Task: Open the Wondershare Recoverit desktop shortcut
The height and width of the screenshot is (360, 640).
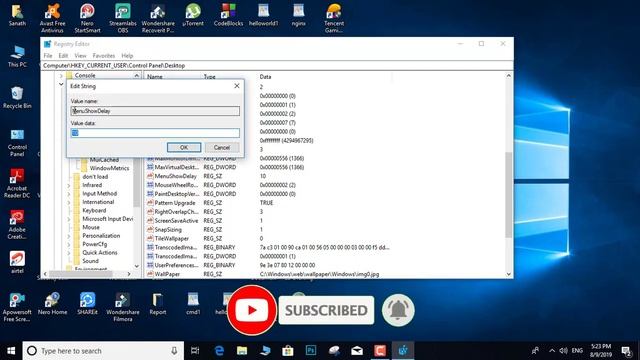Action: point(158,18)
